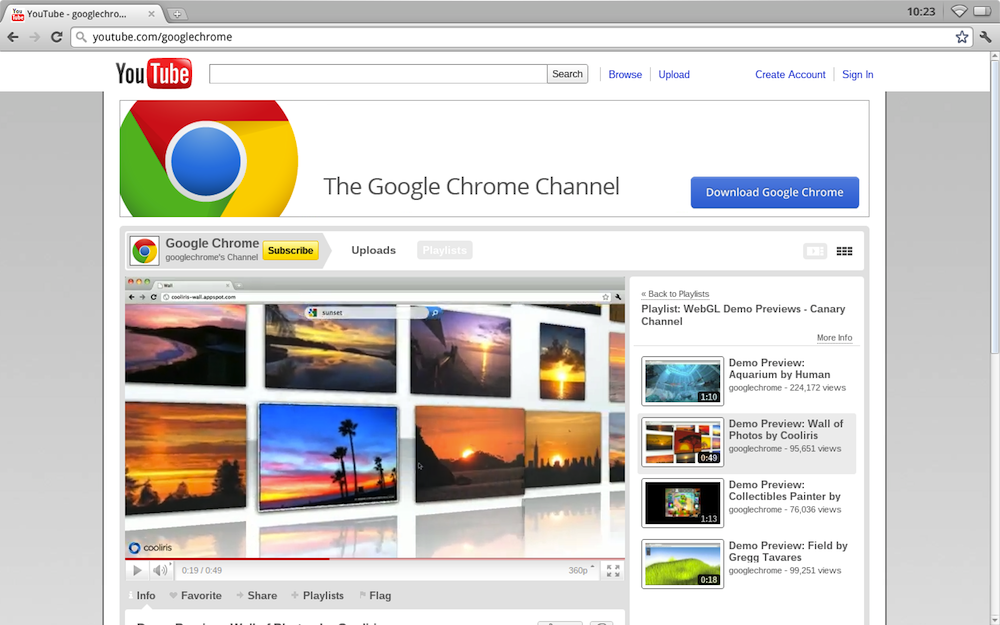Seek along the video progress bar
Viewport: 1000px width, 625px height.
(x=400, y=559)
